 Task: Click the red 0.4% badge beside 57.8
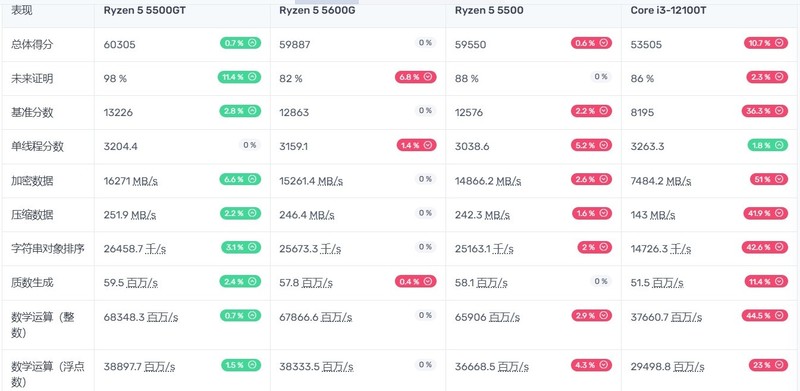tap(415, 281)
